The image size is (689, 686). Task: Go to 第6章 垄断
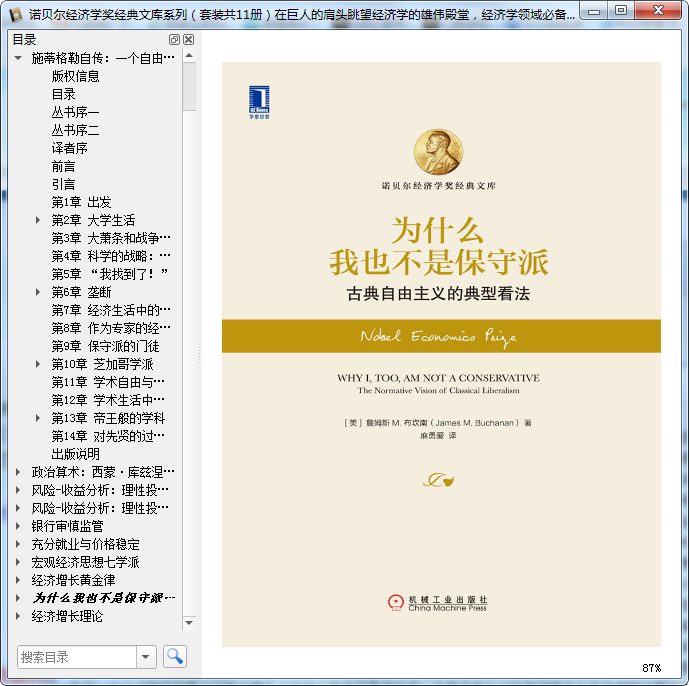pyautogui.click(x=81, y=292)
